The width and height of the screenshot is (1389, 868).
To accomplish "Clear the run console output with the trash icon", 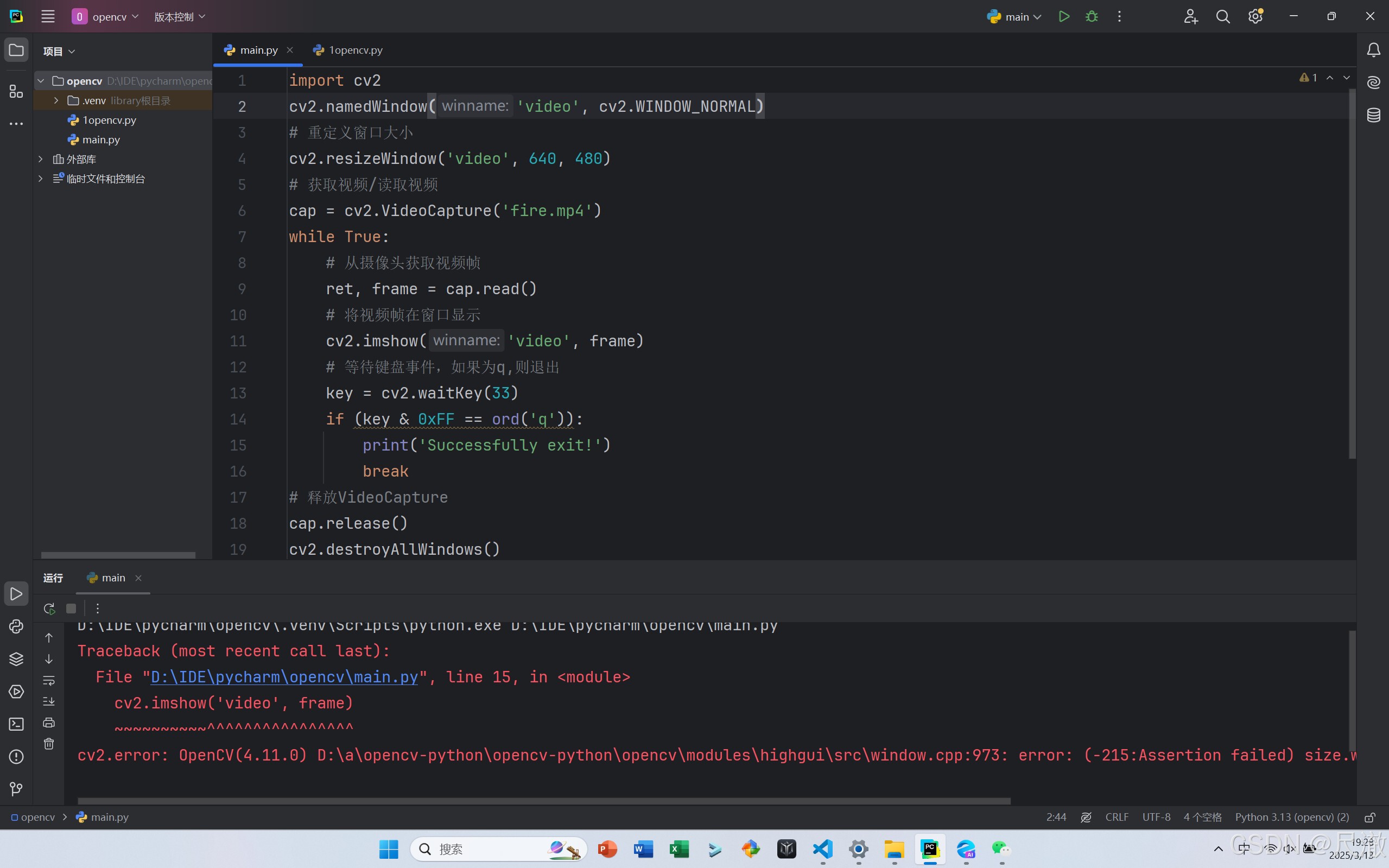I will [x=49, y=744].
